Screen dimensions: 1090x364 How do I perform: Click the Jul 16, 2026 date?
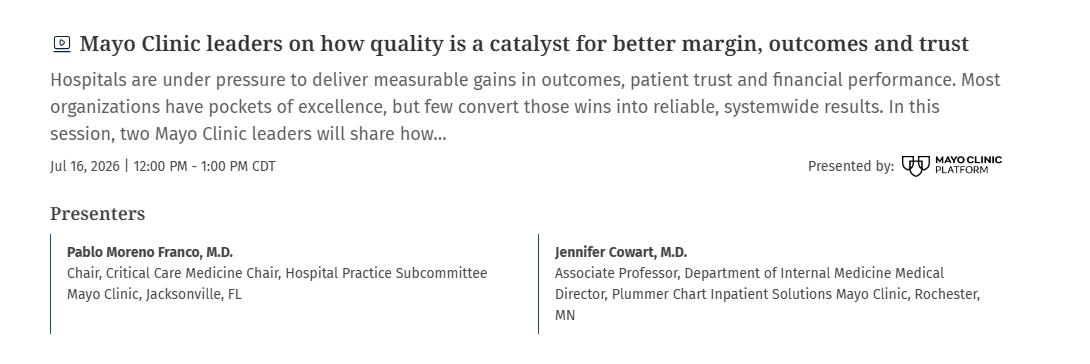[85, 167]
